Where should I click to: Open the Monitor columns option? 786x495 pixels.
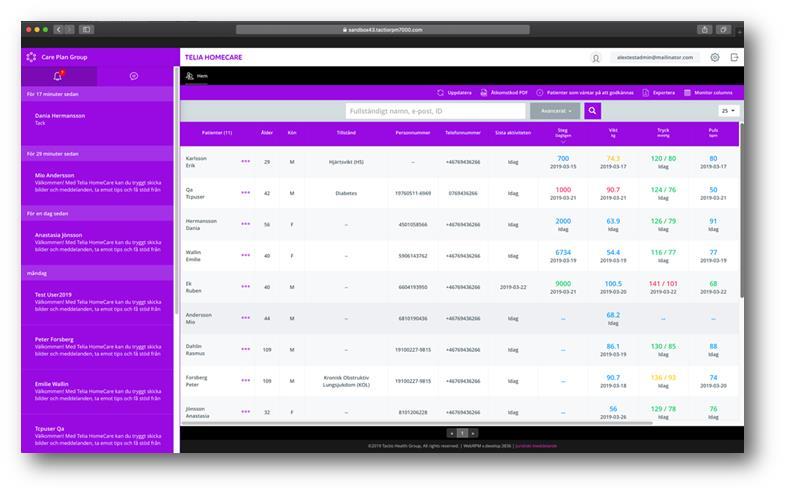(x=708, y=93)
